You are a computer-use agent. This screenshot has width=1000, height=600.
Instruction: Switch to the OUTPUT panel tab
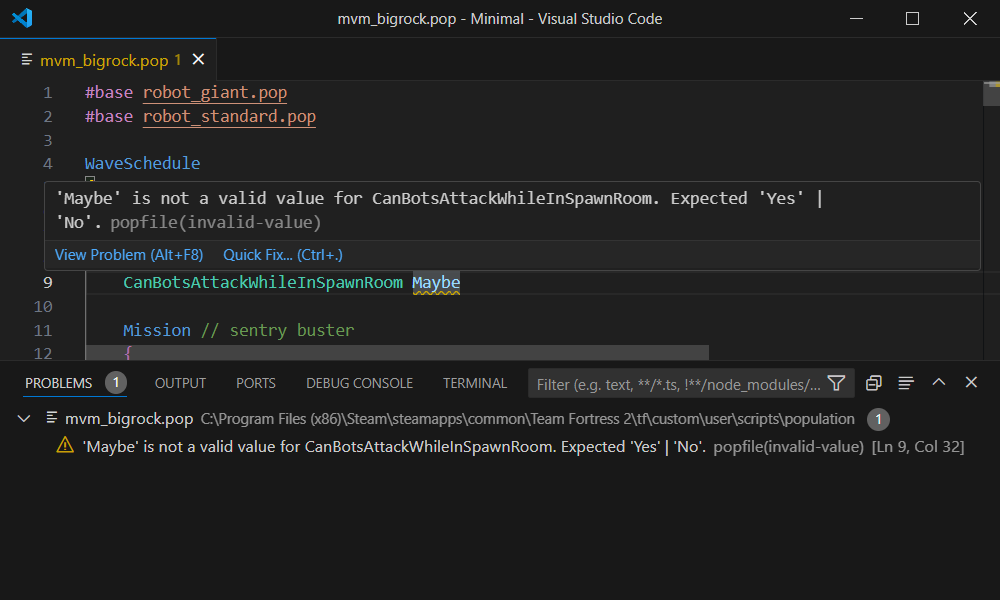pyautogui.click(x=180, y=383)
